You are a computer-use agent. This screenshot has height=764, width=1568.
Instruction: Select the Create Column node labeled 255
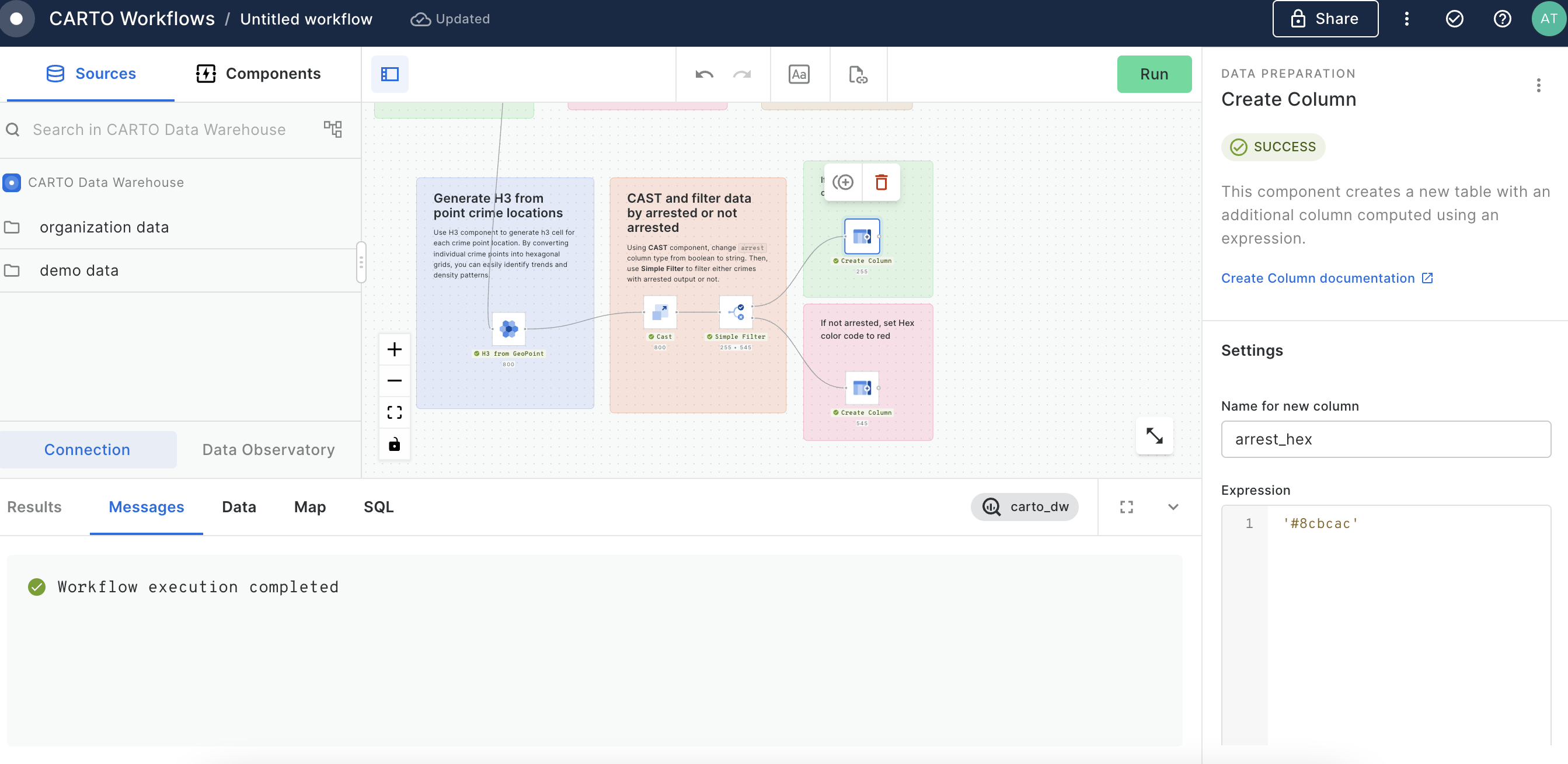(861, 237)
